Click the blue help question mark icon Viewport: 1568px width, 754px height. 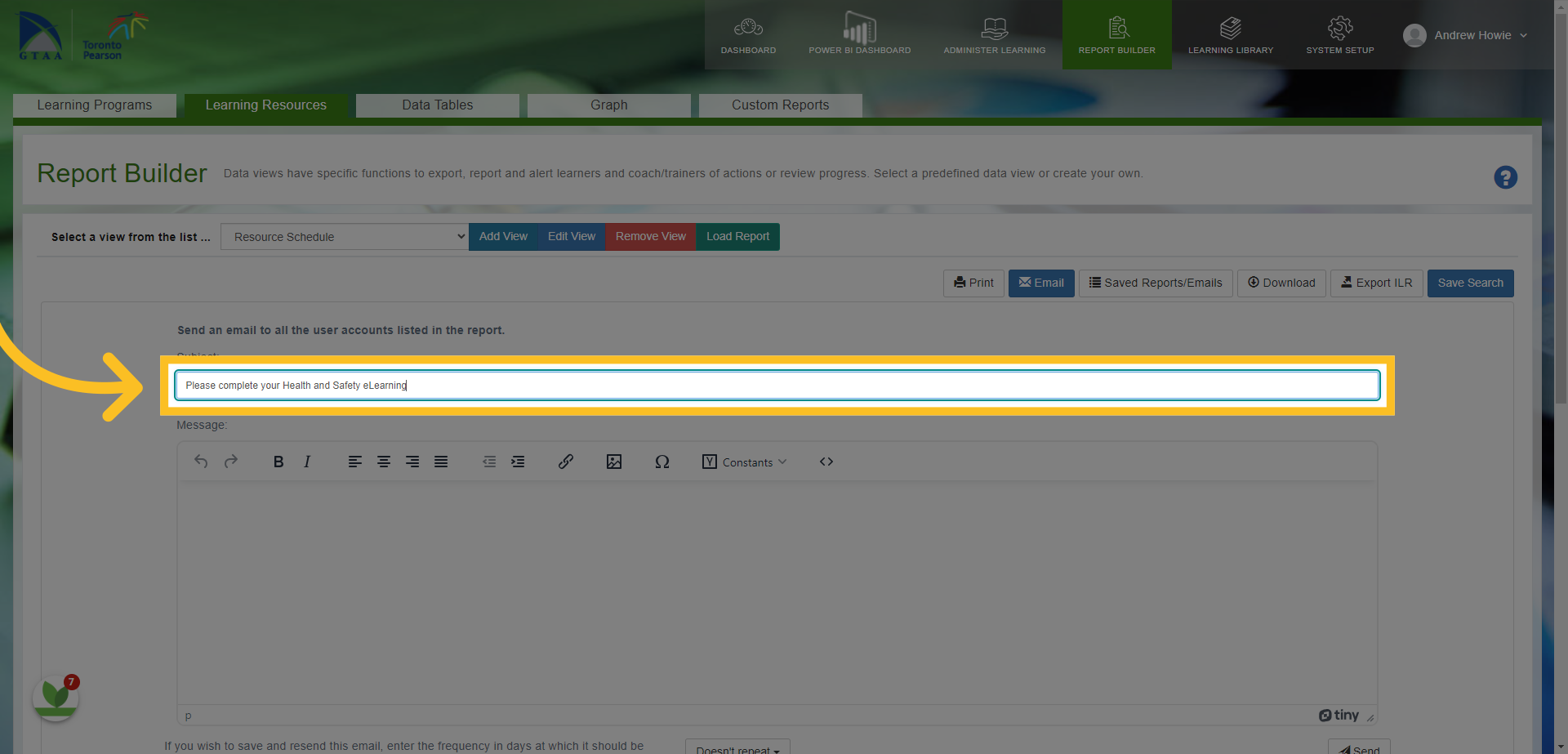[x=1505, y=177]
